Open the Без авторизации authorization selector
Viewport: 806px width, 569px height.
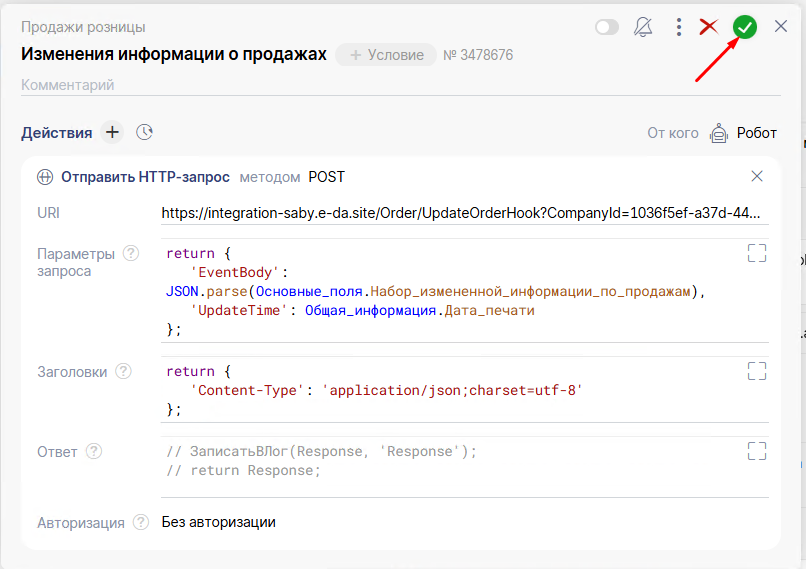coord(219,522)
